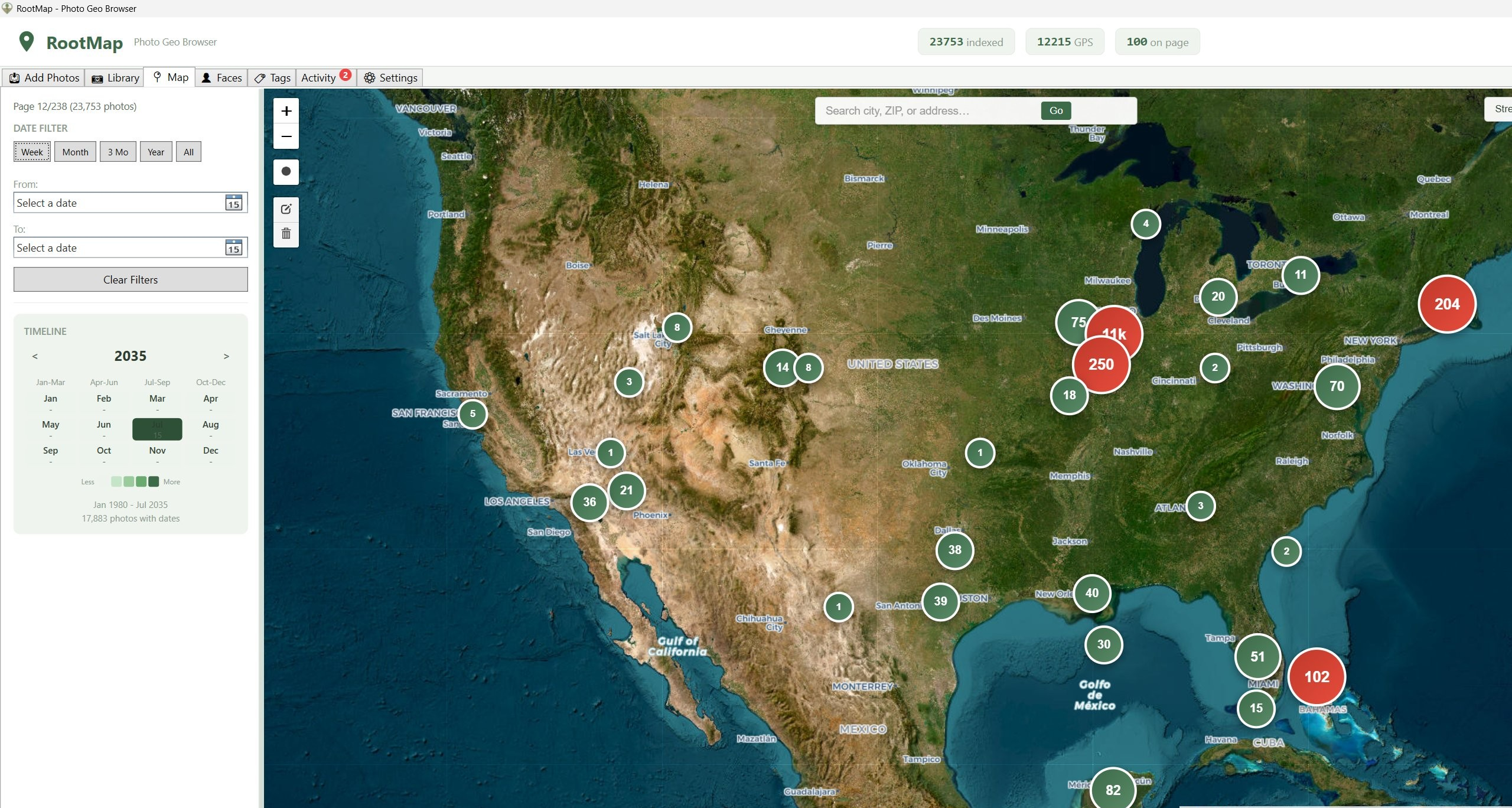Go to next timeline year
The width and height of the screenshot is (1512, 808).
click(x=226, y=356)
